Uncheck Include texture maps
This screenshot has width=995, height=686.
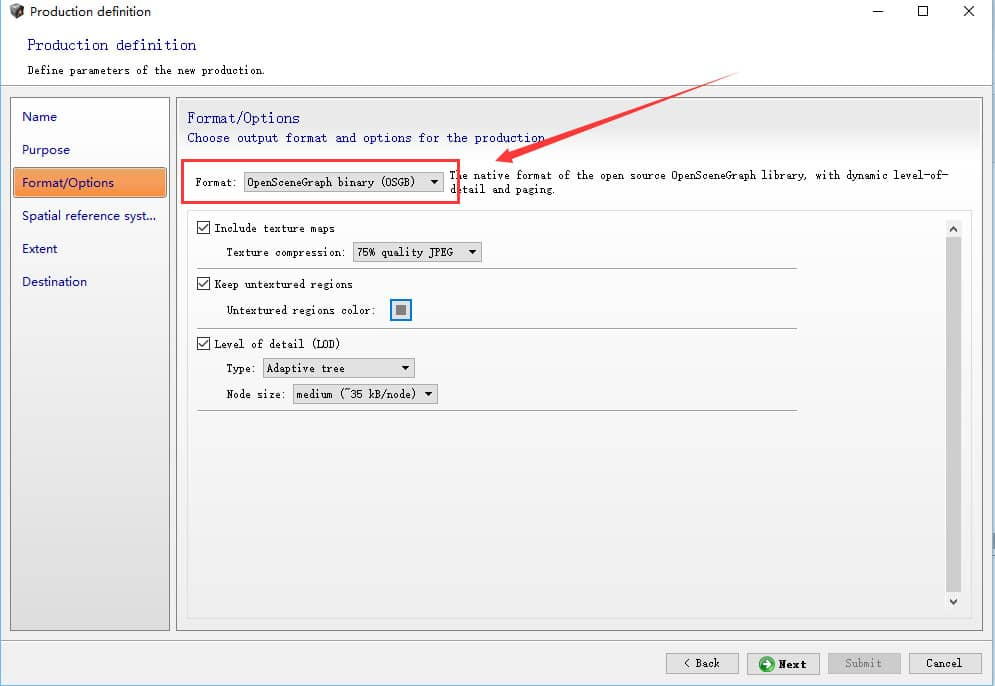205,228
